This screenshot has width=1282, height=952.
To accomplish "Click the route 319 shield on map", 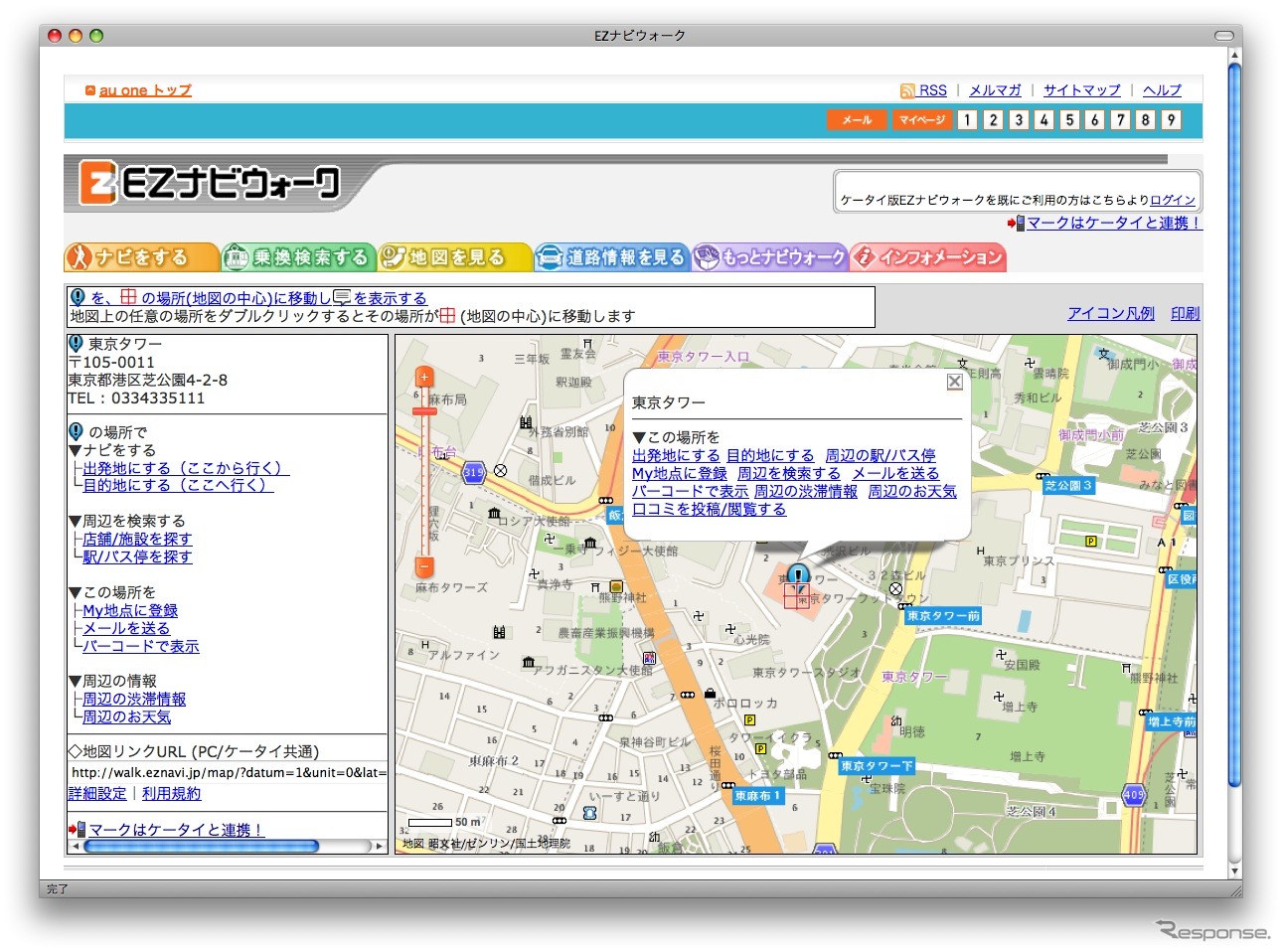I will (x=473, y=473).
